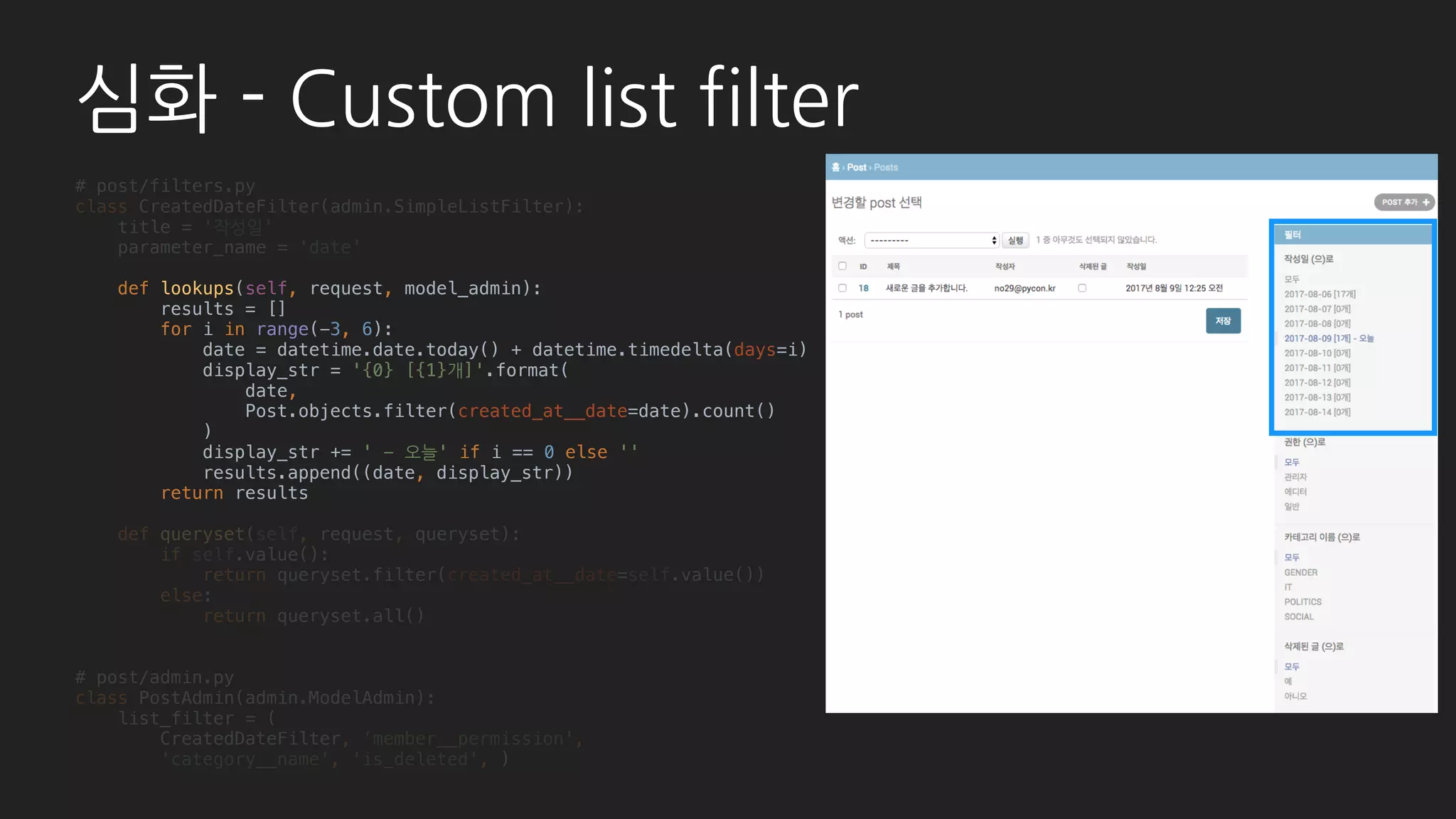Filter category by GENDER

tap(1300, 572)
